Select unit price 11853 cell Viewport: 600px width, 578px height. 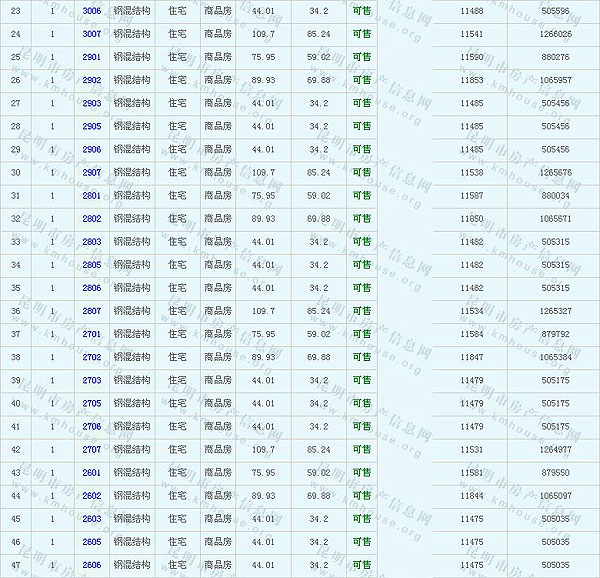tap(472, 80)
